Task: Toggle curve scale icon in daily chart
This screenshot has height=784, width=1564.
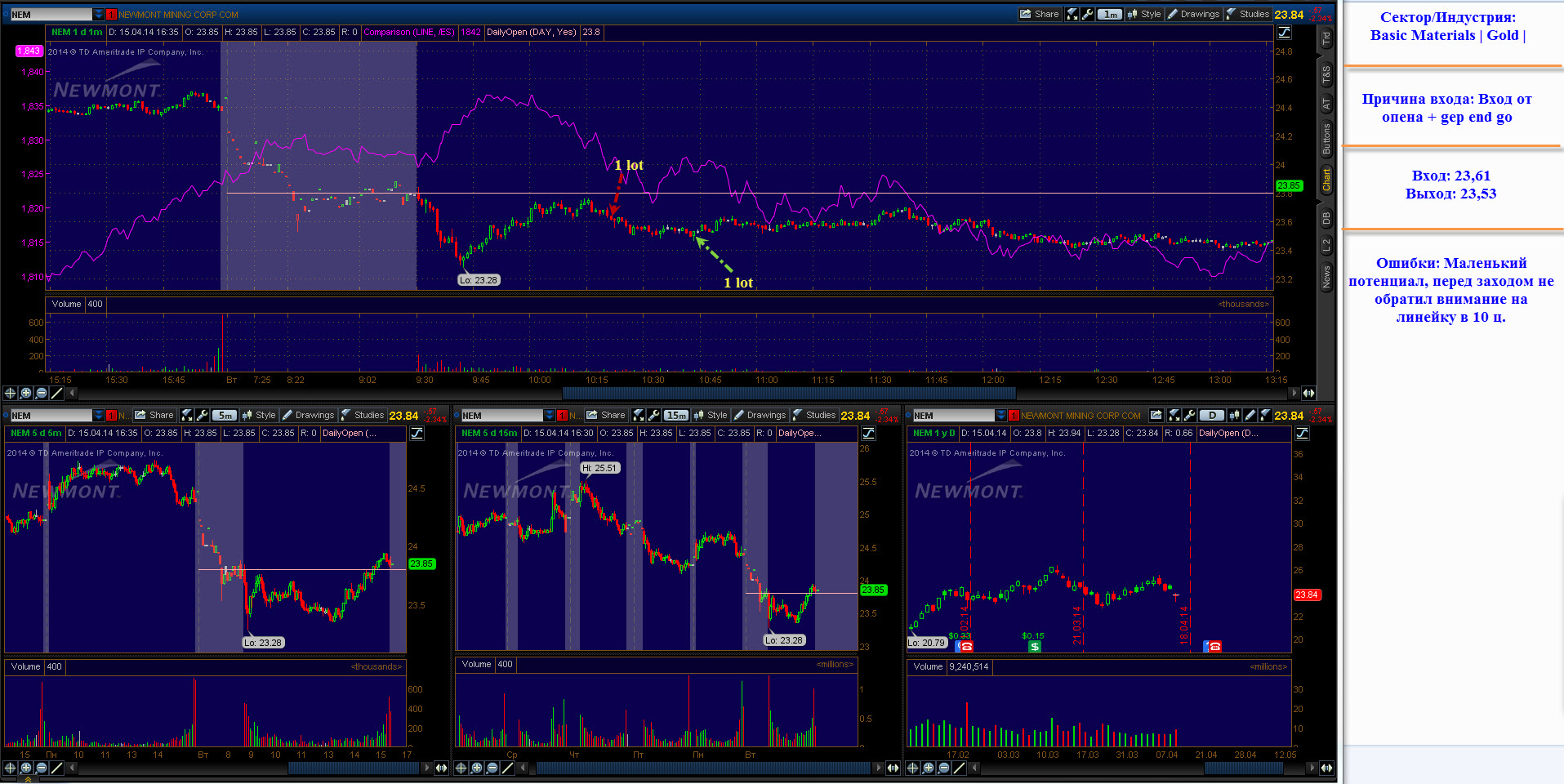Action: click(1303, 433)
